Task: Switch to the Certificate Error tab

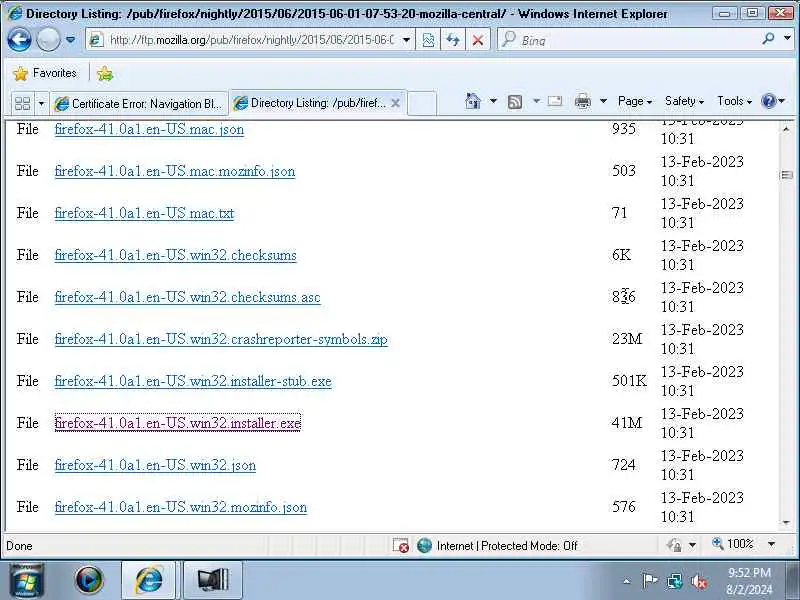Action: [139, 104]
